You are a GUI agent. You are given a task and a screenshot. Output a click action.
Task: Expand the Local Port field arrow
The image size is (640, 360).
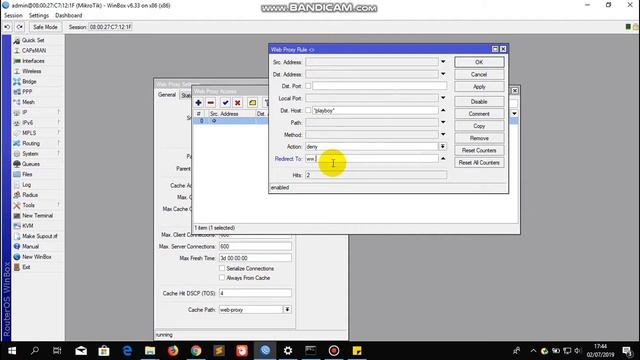click(443, 98)
